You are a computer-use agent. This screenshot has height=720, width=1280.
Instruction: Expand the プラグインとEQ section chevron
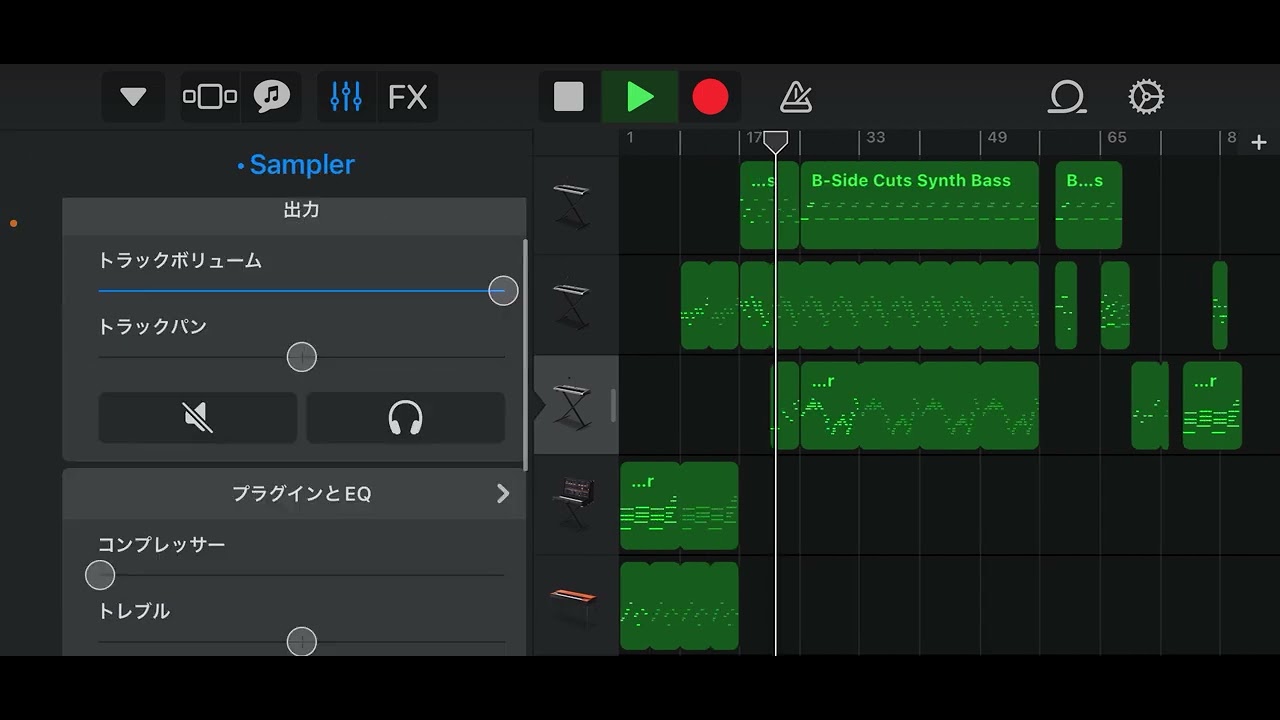503,493
